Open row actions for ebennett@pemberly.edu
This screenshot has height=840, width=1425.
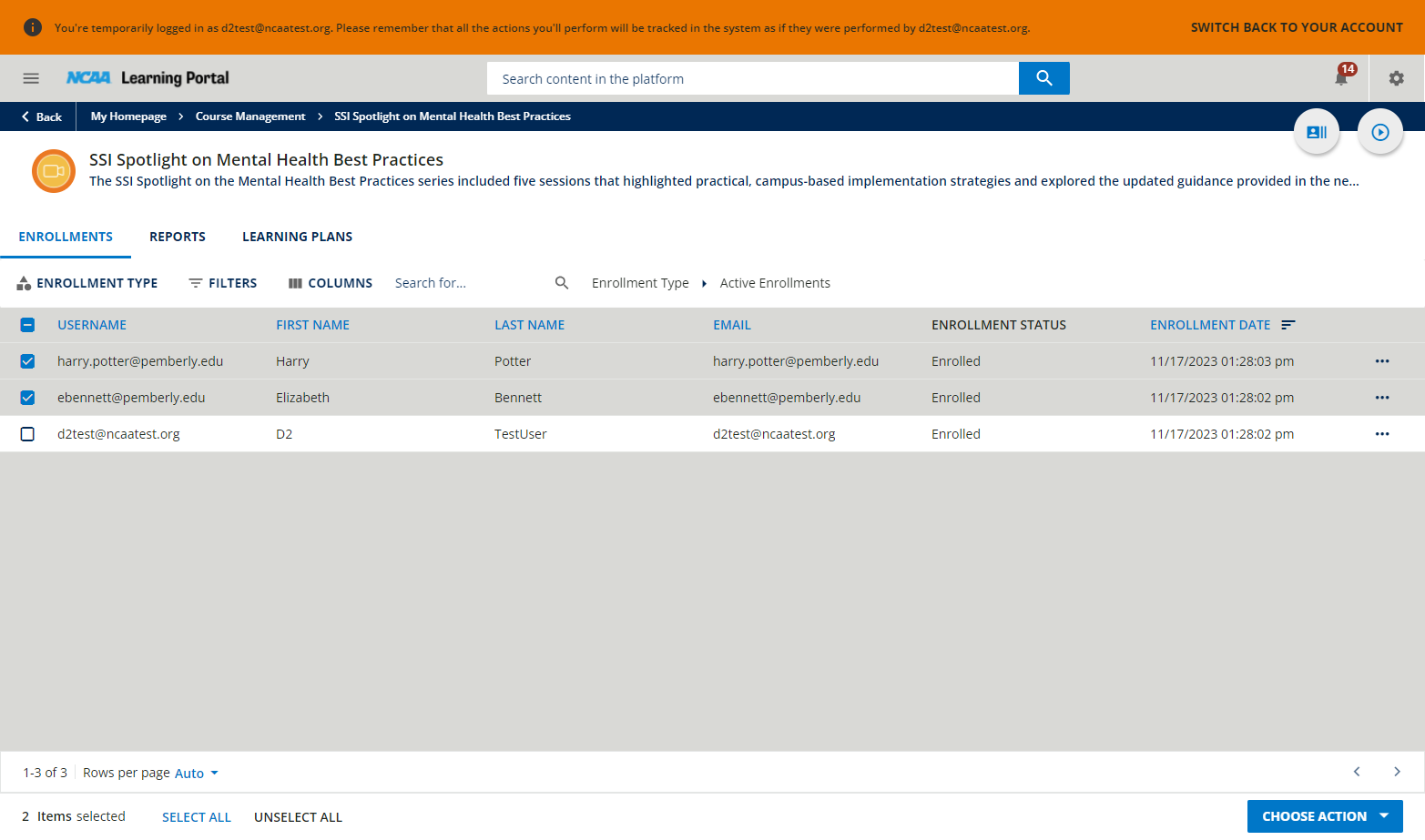pyautogui.click(x=1382, y=398)
